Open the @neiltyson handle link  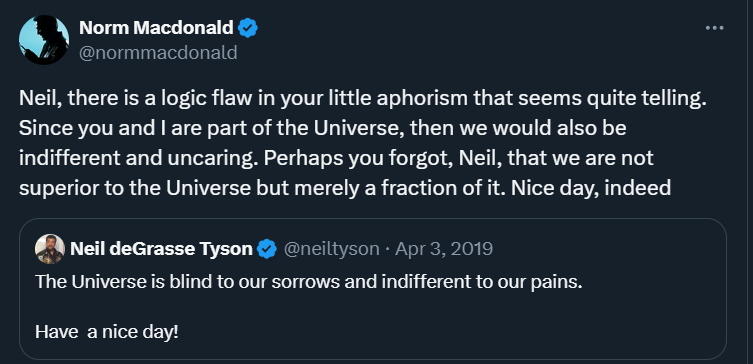pyautogui.click(x=331, y=249)
